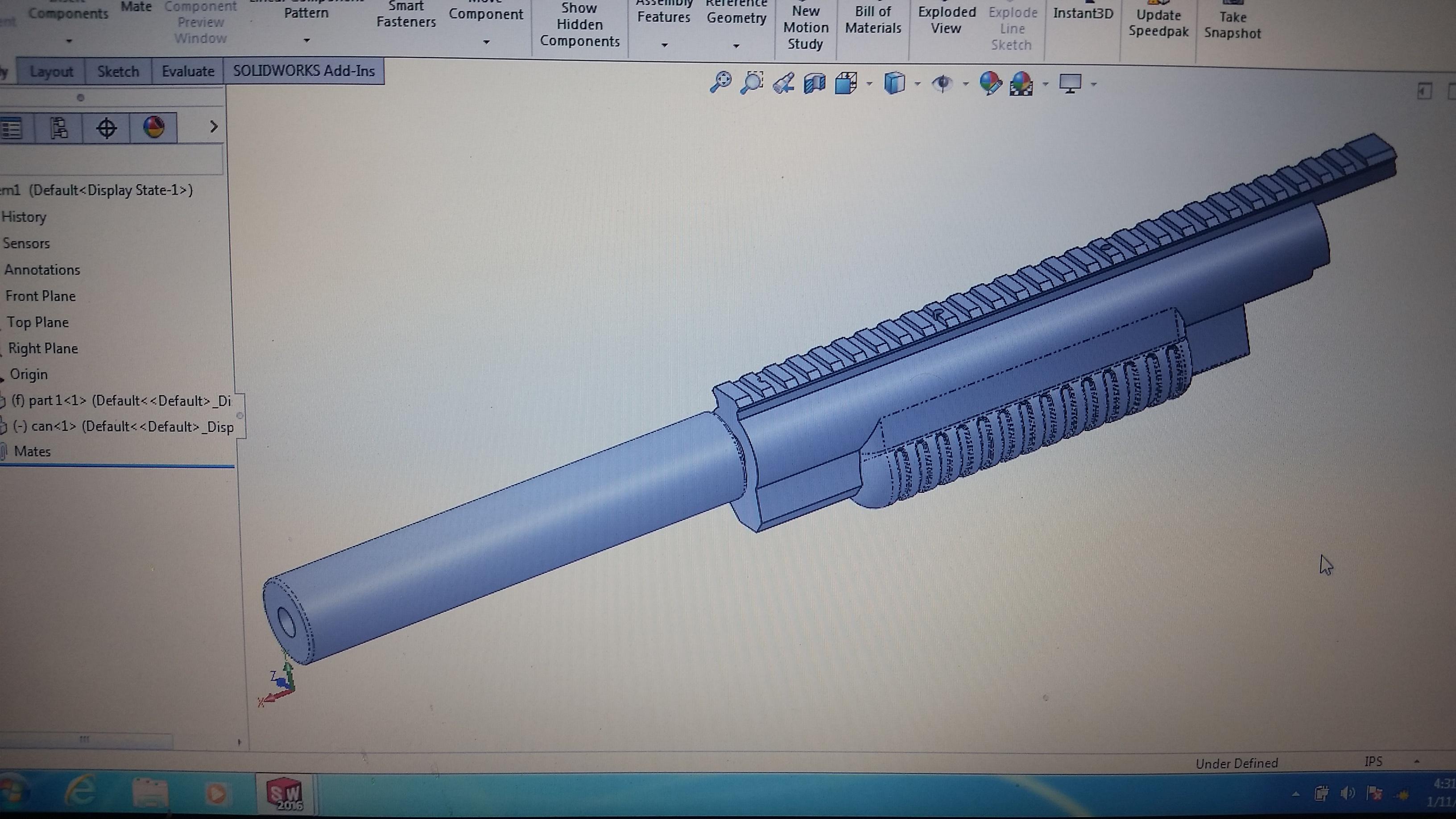Toggle Instant3D mode
Viewport: 1456px width, 819px height.
(1082, 13)
